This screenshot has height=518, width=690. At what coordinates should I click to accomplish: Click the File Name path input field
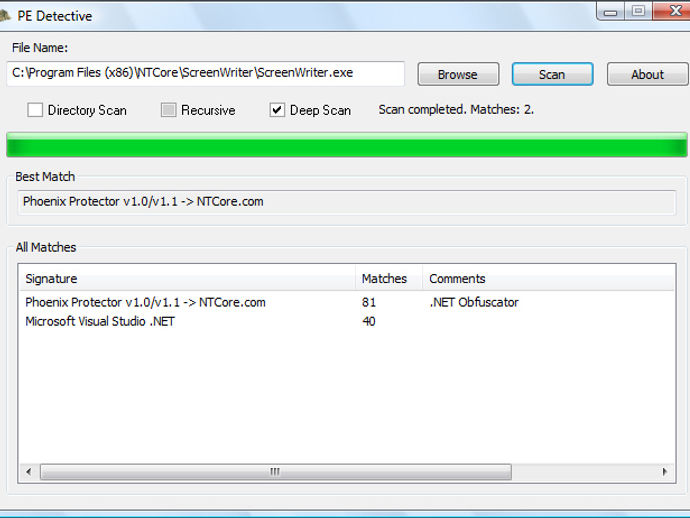coord(206,73)
